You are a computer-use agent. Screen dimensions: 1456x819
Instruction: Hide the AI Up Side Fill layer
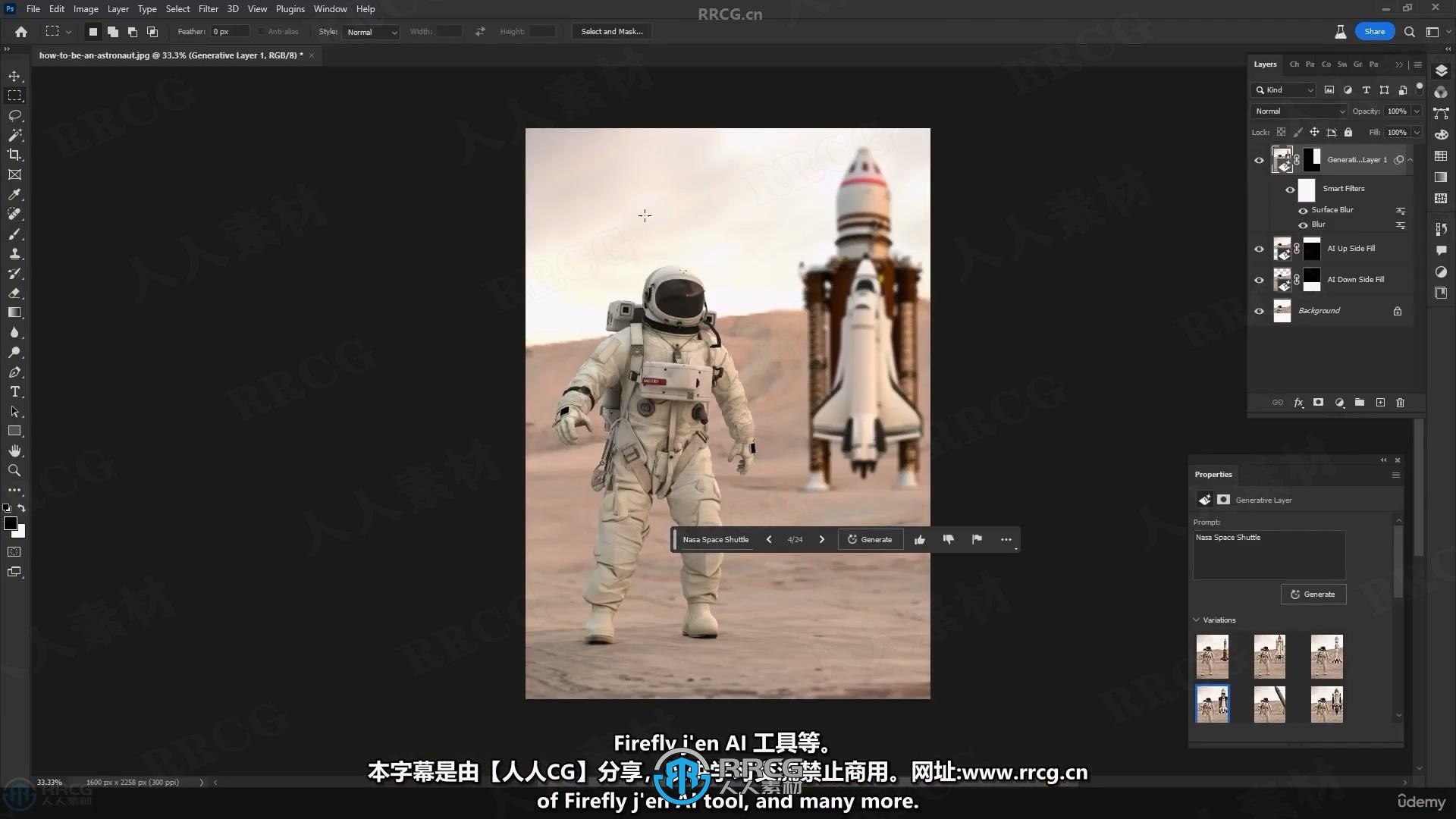[x=1259, y=249]
